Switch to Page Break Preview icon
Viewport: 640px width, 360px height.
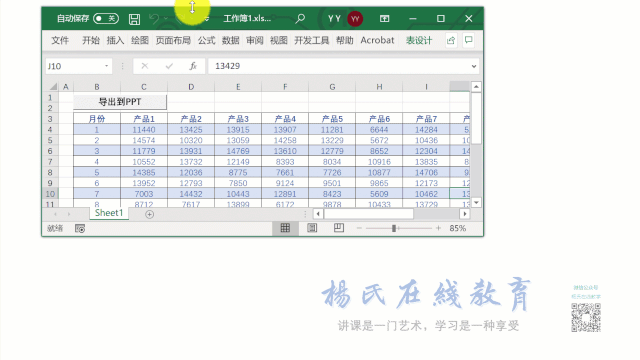(x=339, y=228)
